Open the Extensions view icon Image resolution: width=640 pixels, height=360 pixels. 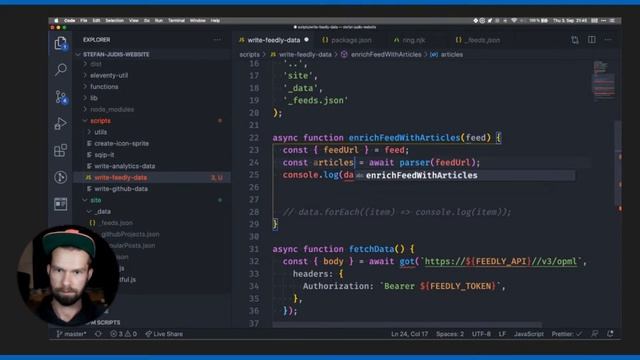[x=60, y=150]
